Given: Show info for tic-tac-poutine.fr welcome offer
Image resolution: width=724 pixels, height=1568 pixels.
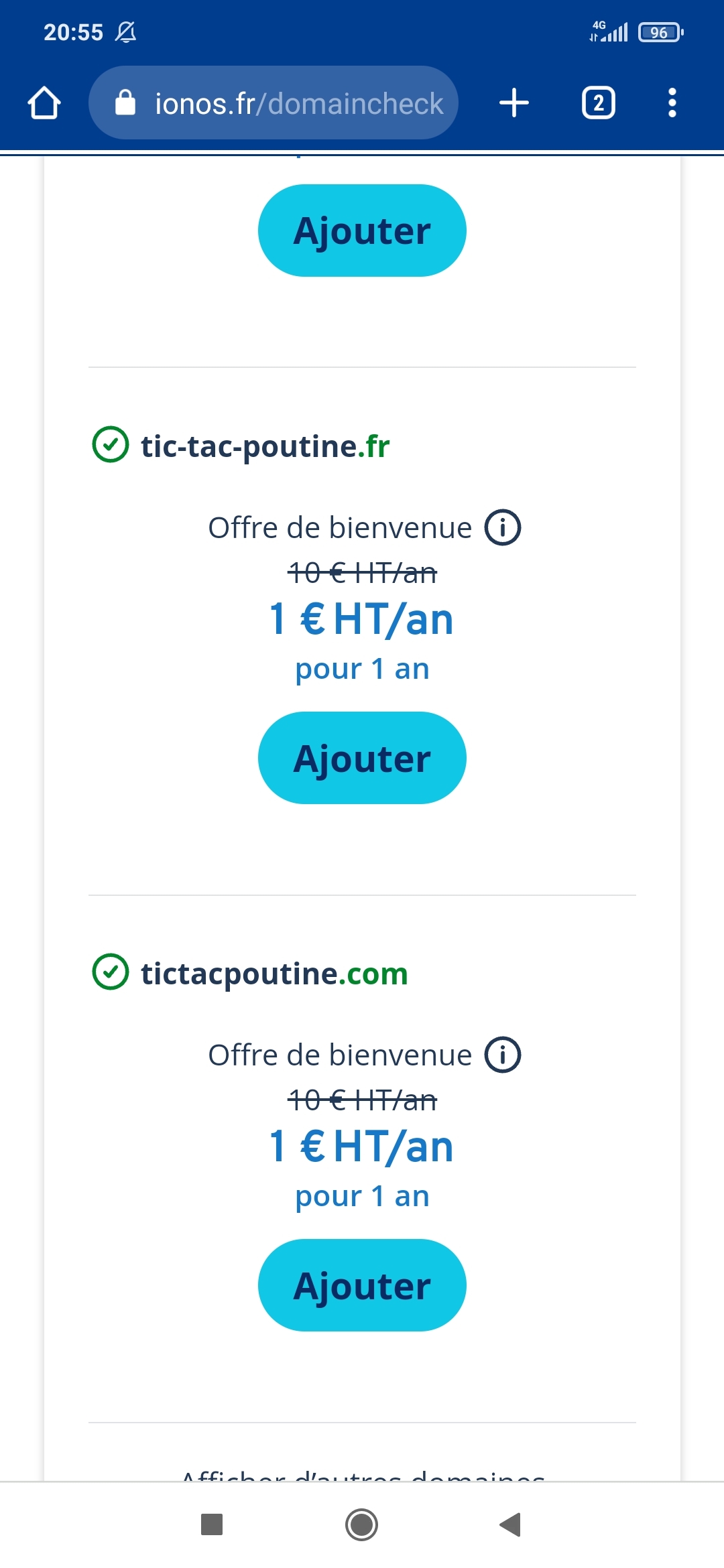Looking at the screenshot, I should tap(503, 528).
